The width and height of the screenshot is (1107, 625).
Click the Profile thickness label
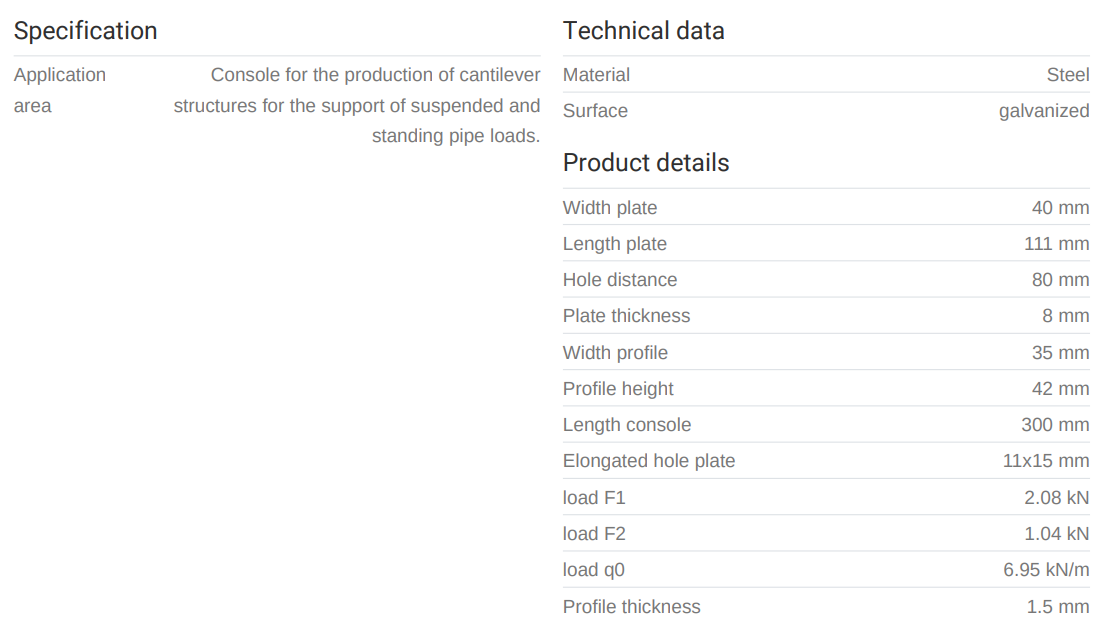(632, 607)
